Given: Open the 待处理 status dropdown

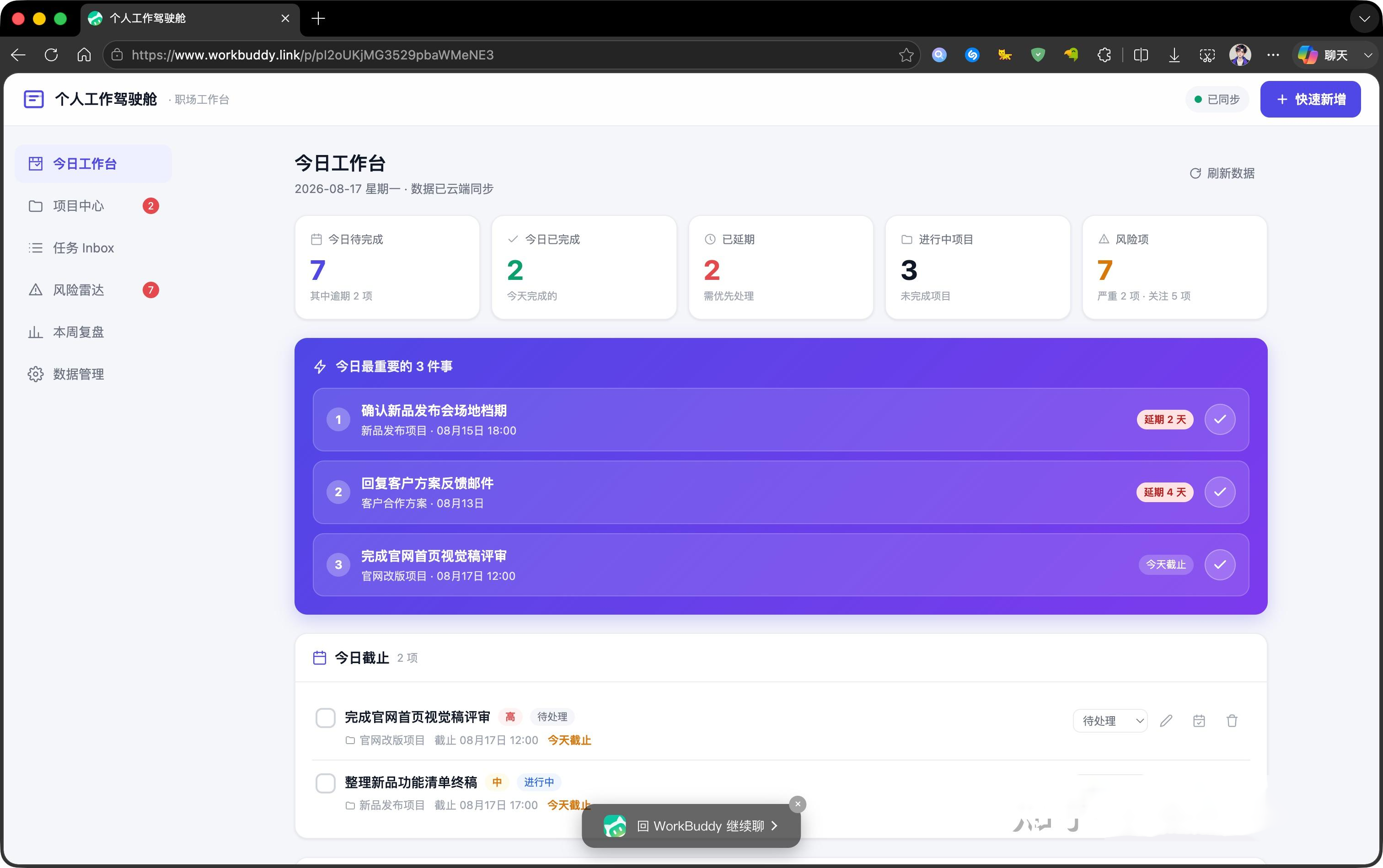Looking at the screenshot, I should tap(1110, 720).
